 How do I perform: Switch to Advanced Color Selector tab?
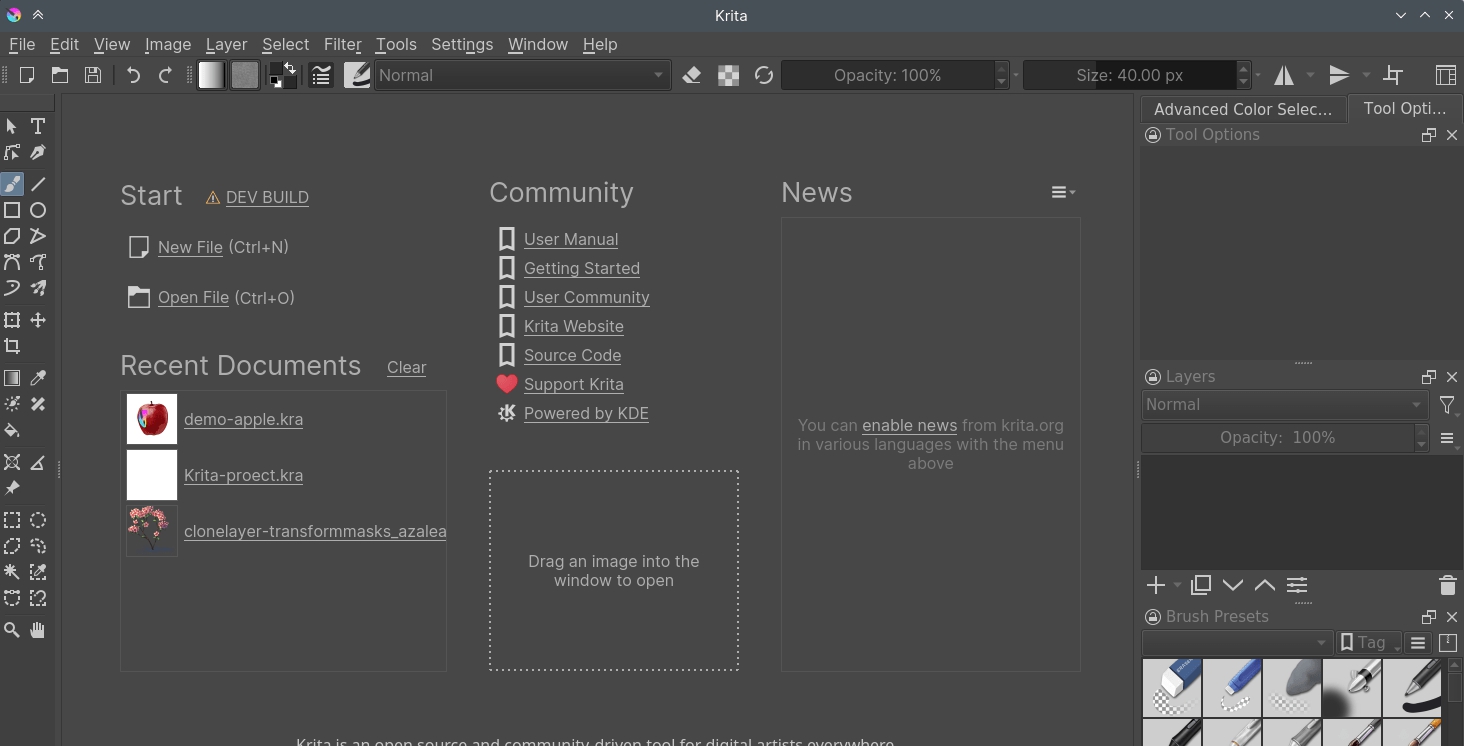point(1242,110)
